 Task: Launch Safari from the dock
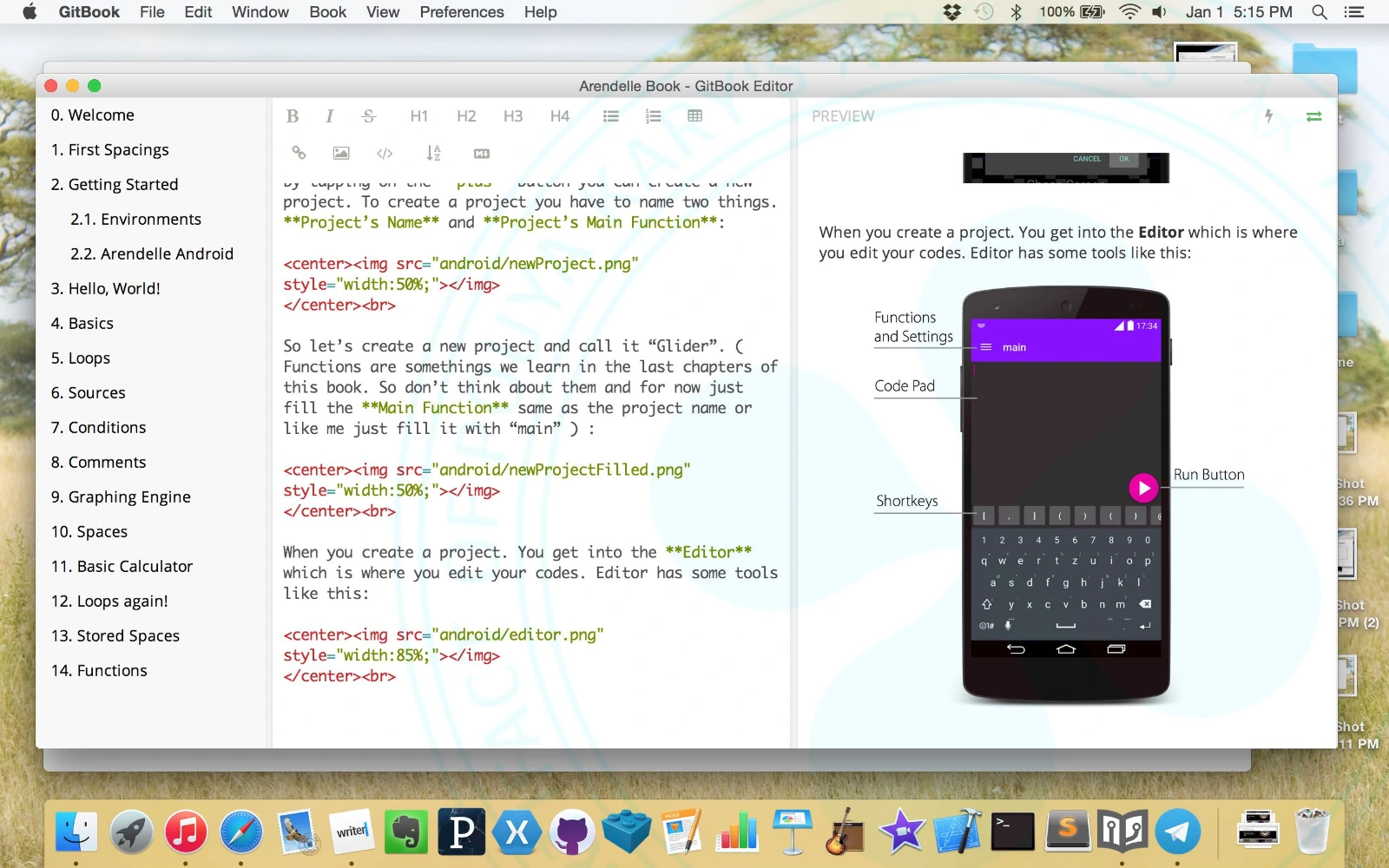tap(241, 832)
